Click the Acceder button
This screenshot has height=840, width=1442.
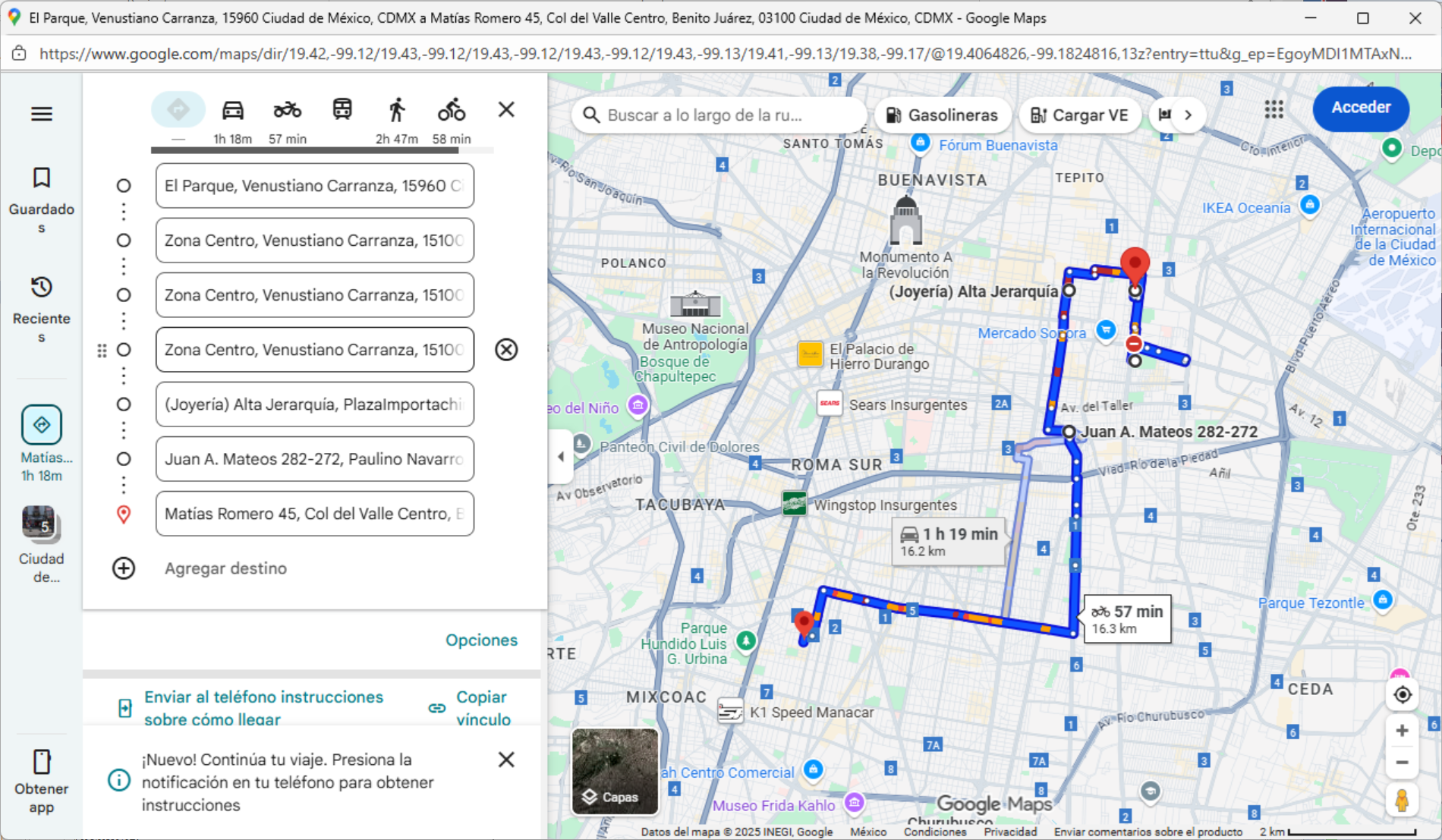(x=1361, y=109)
